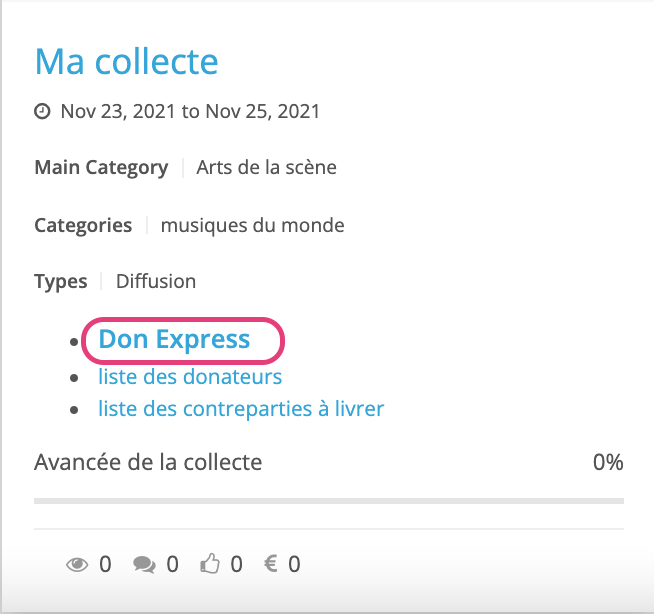Click the Categories label
Screen dimensions: 654x614
(83, 226)
